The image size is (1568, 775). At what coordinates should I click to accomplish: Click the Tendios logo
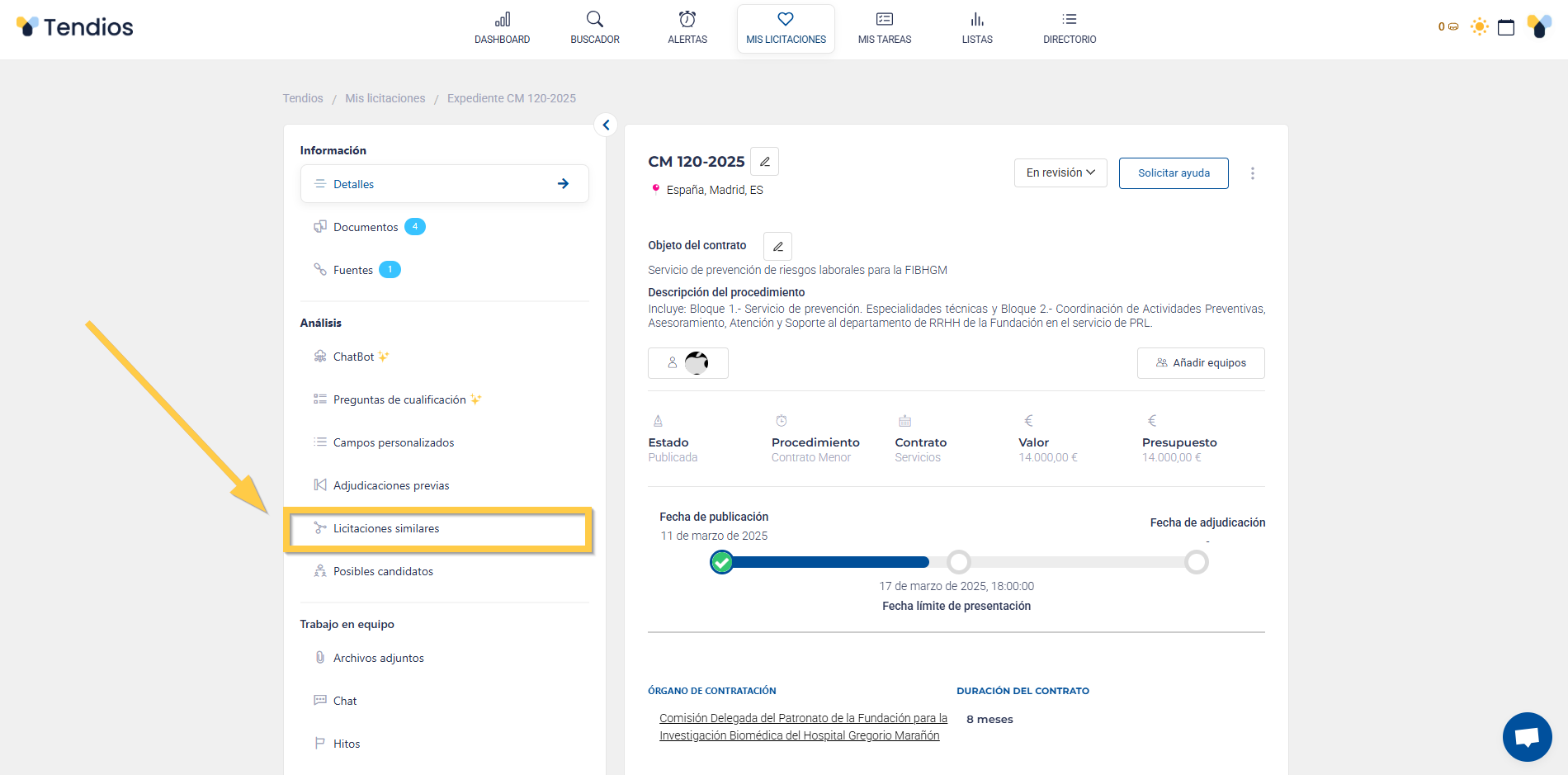click(x=75, y=27)
